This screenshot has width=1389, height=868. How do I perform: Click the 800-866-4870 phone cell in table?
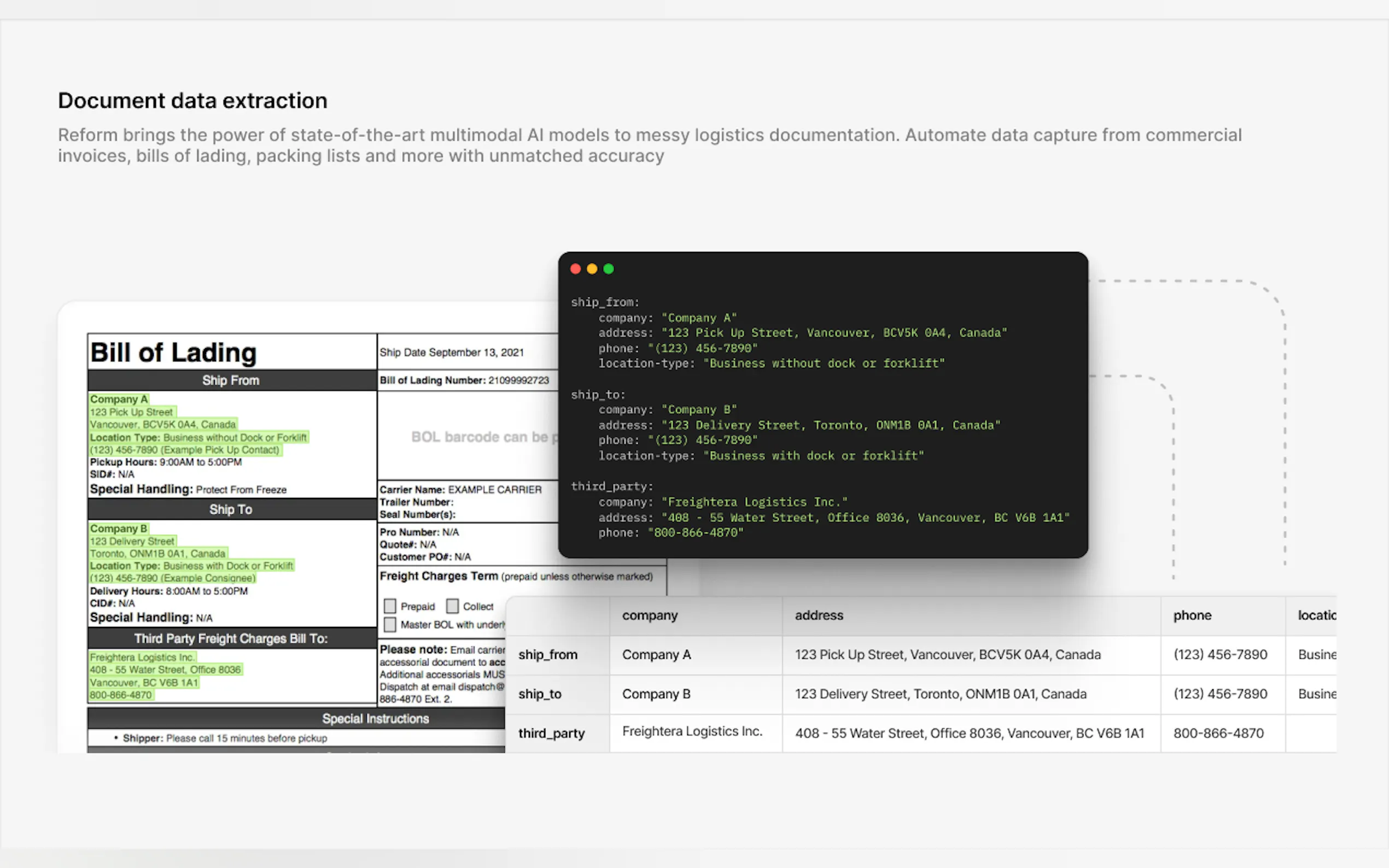click(1218, 733)
